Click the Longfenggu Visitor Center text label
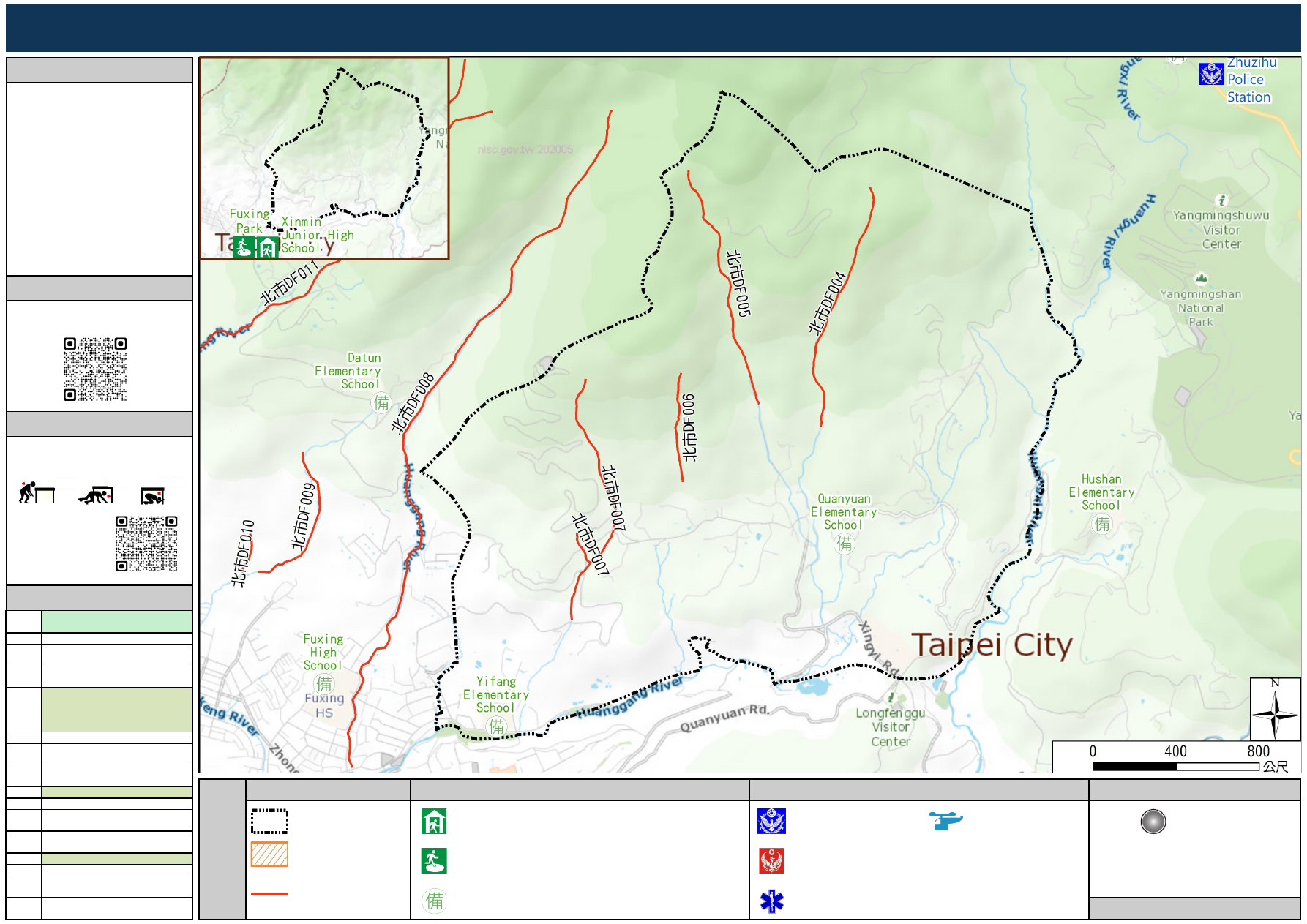This screenshot has height=924, width=1307. (891, 727)
